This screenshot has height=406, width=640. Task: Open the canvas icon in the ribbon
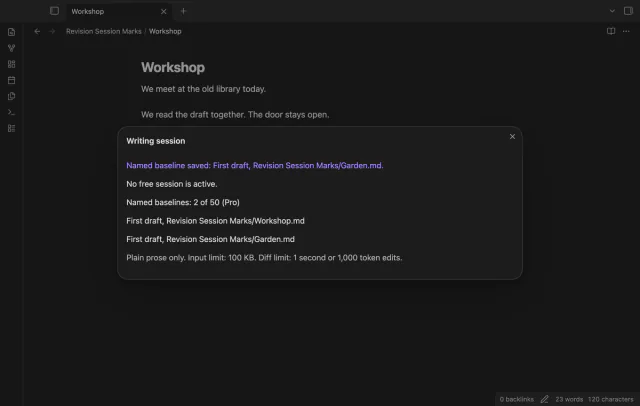(x=11, y=64)
